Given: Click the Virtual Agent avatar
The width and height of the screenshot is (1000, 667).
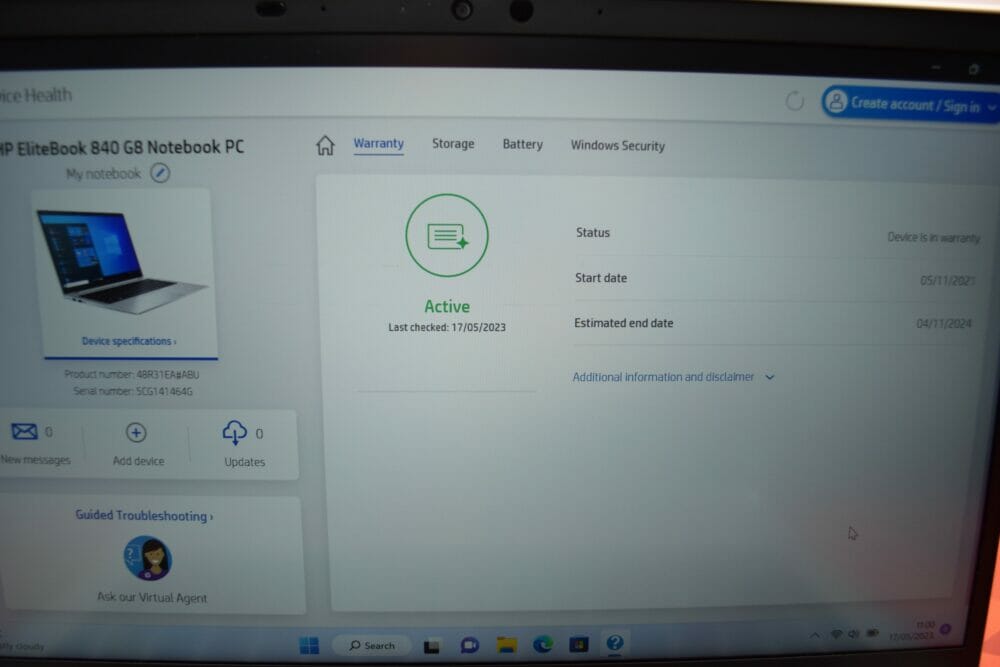Looking at the screenshot, I should click(148, 558).
